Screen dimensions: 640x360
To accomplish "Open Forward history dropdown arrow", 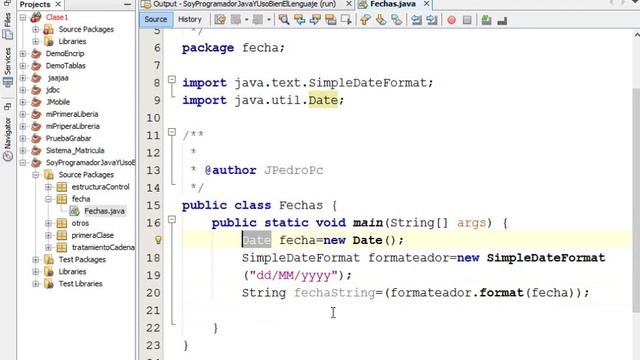I will point(269,20).
